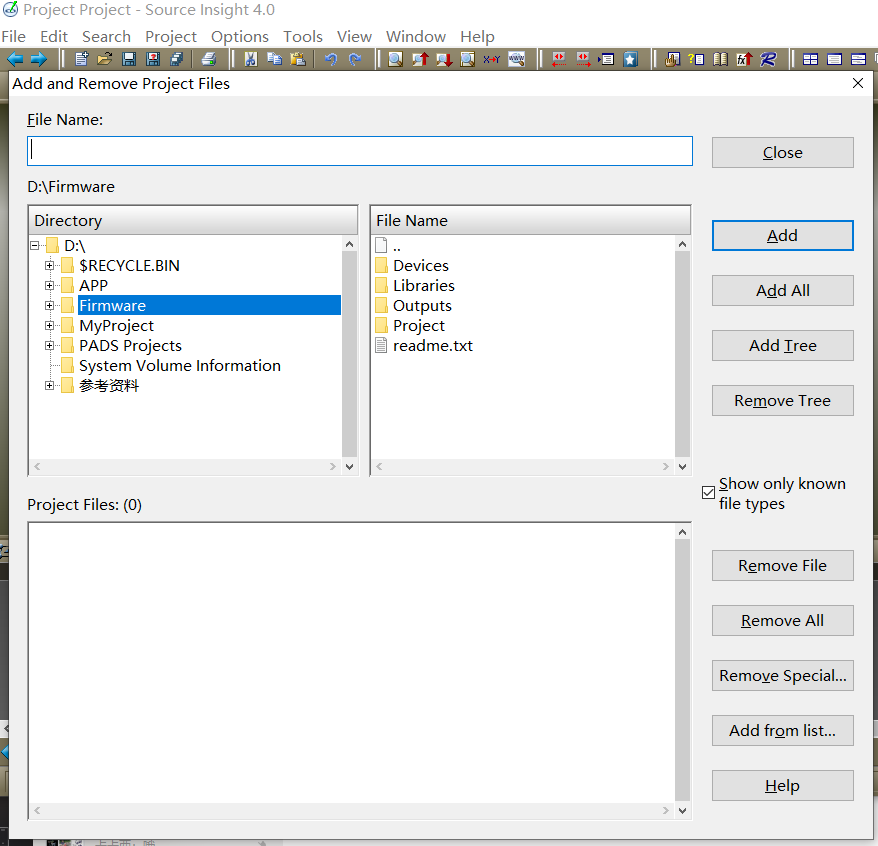The width and height of the screenshot is (878, 846).
Task: Click the Help button in the dialog
Action: click(x=782, y=786)
